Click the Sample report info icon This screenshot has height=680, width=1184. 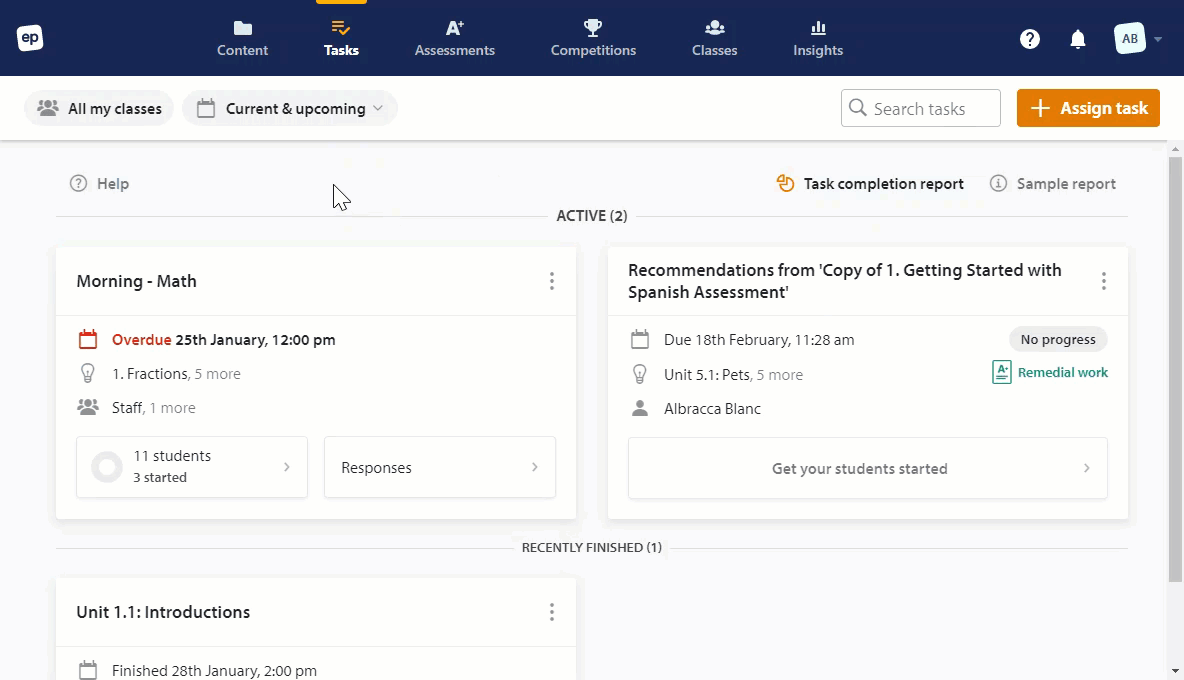pos(998,183)
